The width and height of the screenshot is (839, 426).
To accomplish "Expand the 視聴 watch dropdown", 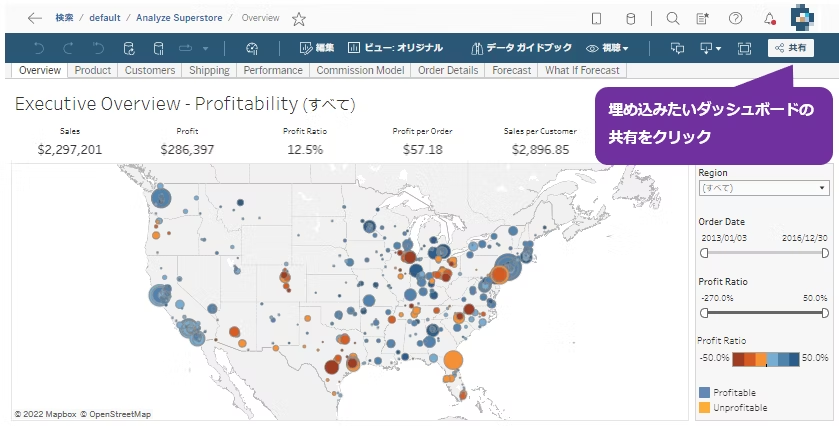I will coord(607,48).
